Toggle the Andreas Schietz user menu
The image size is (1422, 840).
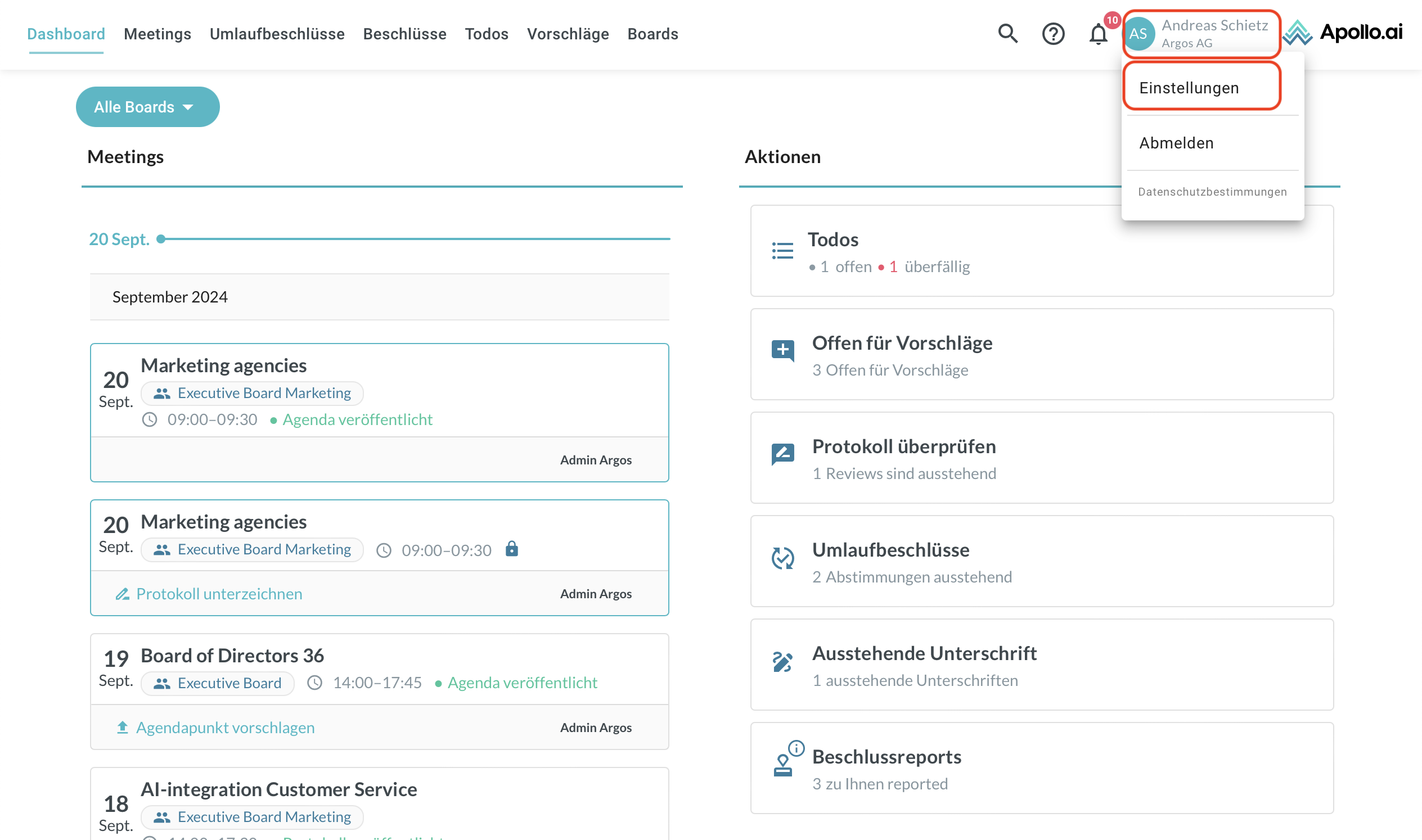click(x=1201, y=34)
